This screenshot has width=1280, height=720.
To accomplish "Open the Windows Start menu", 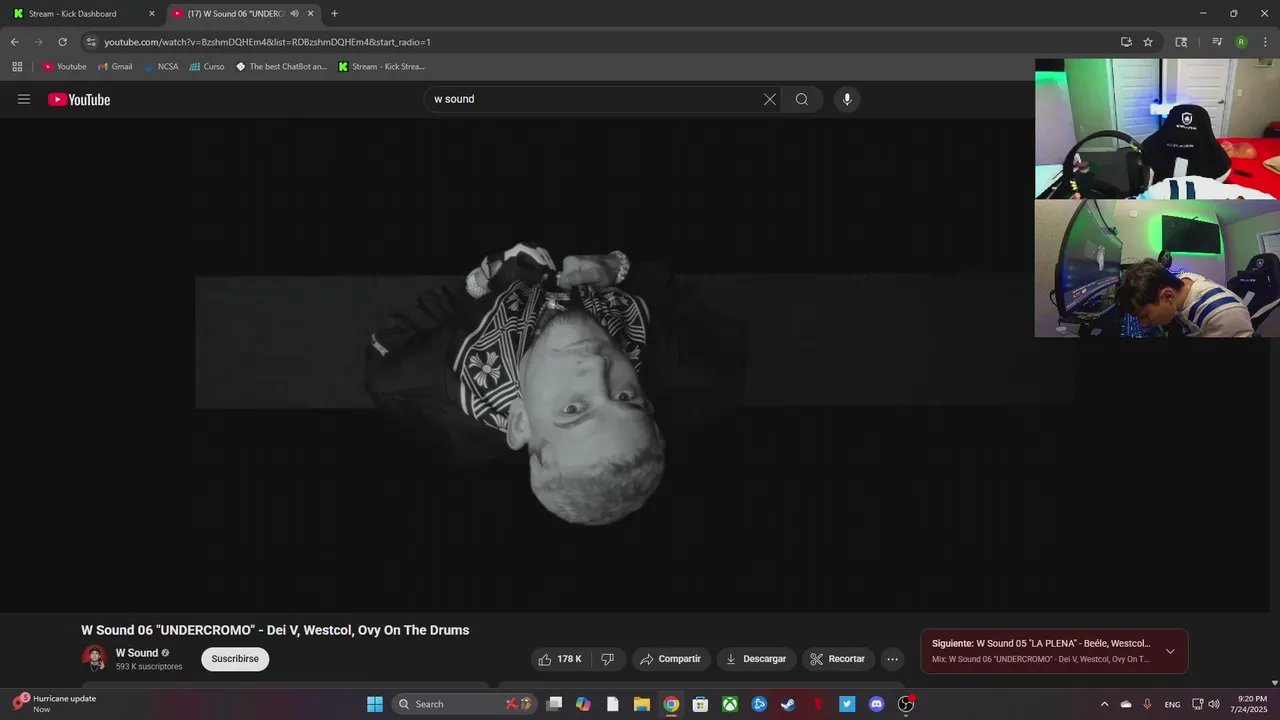I will [375, 704].
